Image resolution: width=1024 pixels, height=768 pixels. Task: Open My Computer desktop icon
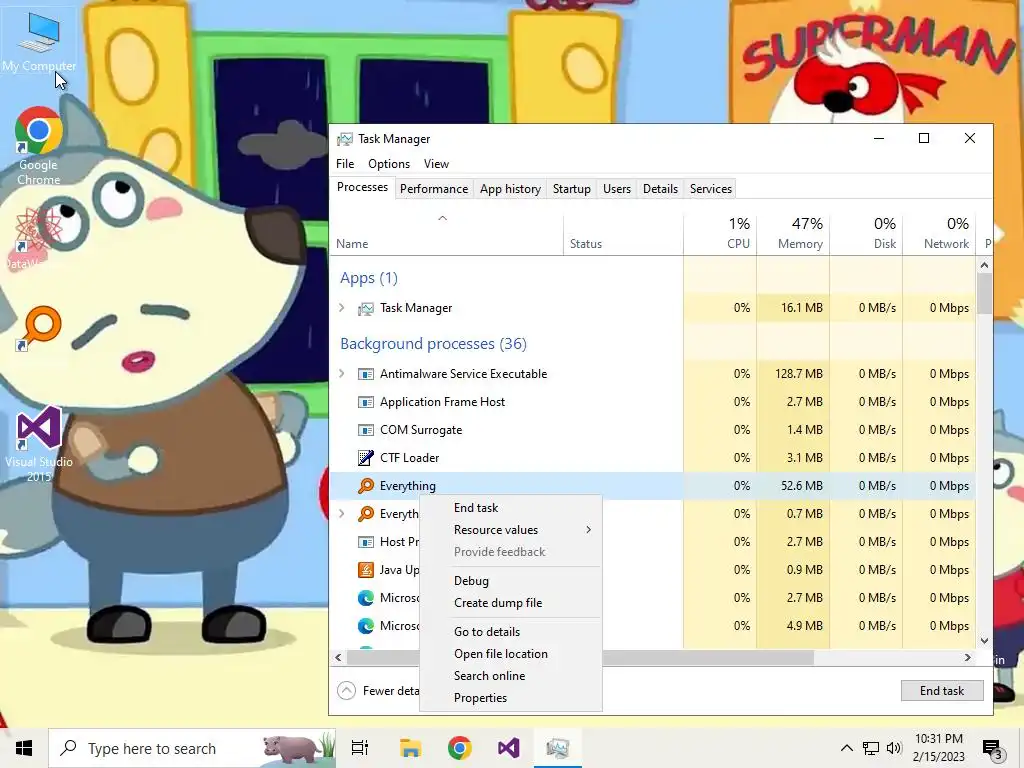coord(39,40)
